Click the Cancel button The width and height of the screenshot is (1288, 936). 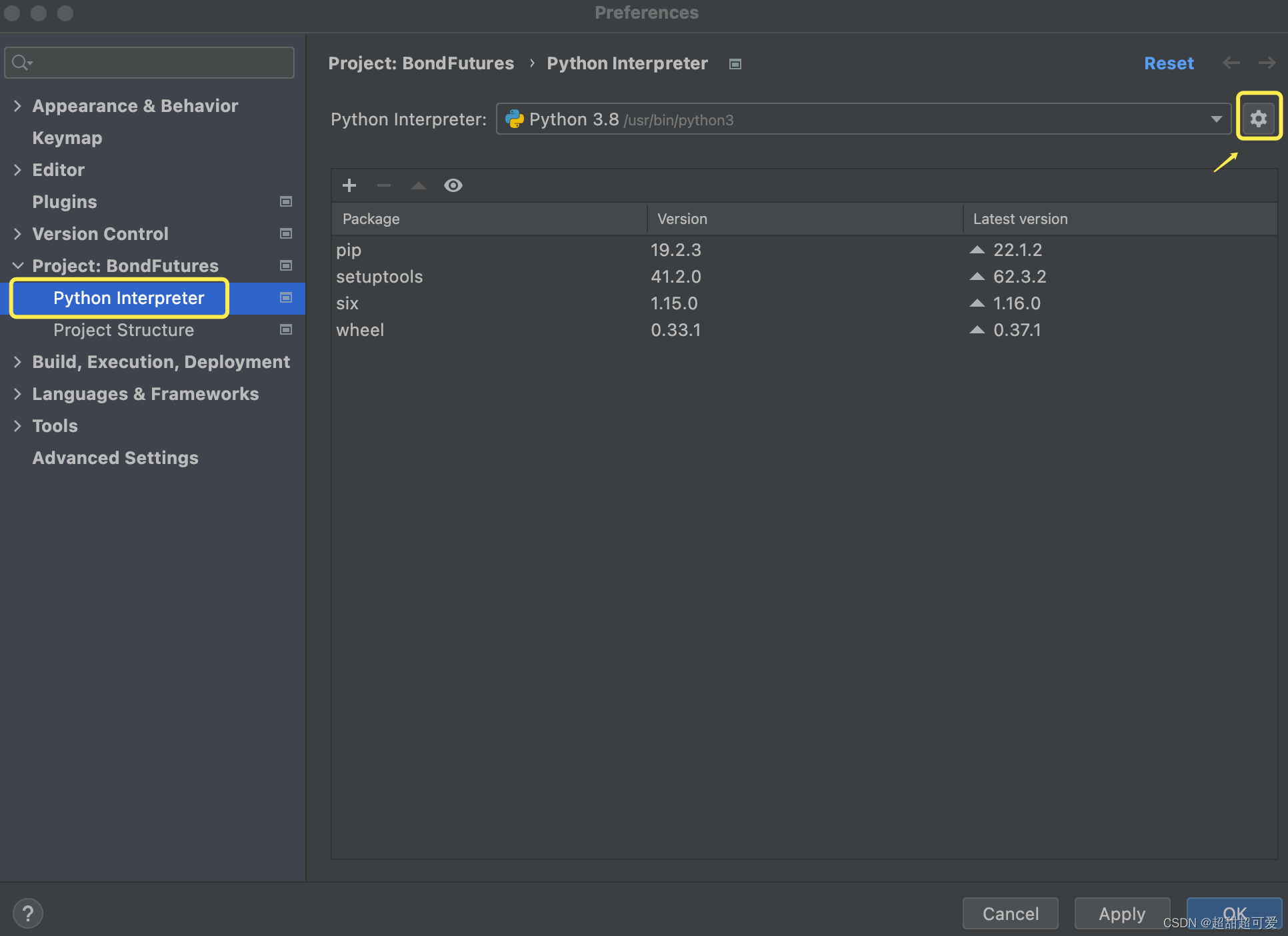[1011, 913]
